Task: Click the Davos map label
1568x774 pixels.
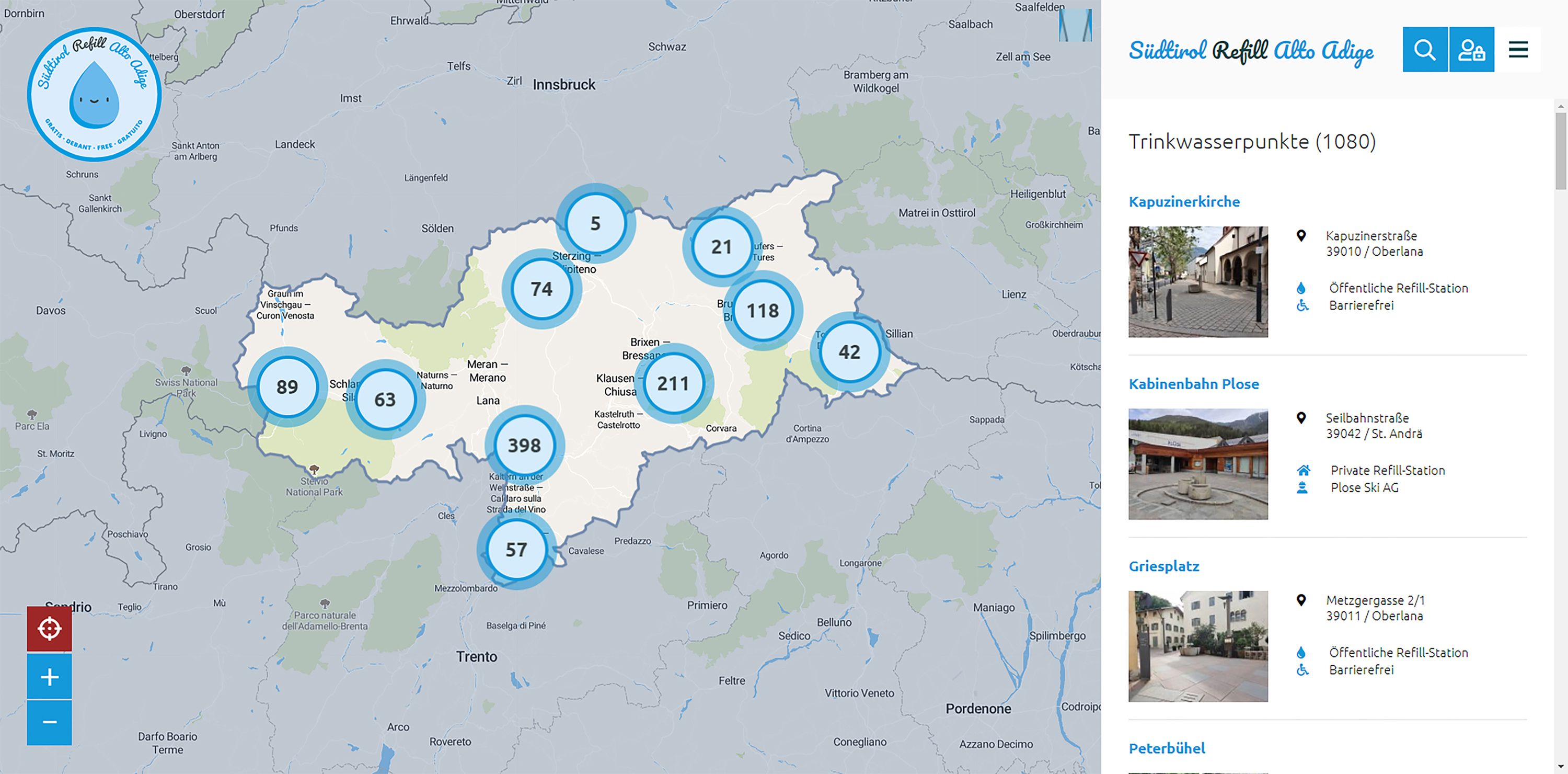Action: click(51, 311)
